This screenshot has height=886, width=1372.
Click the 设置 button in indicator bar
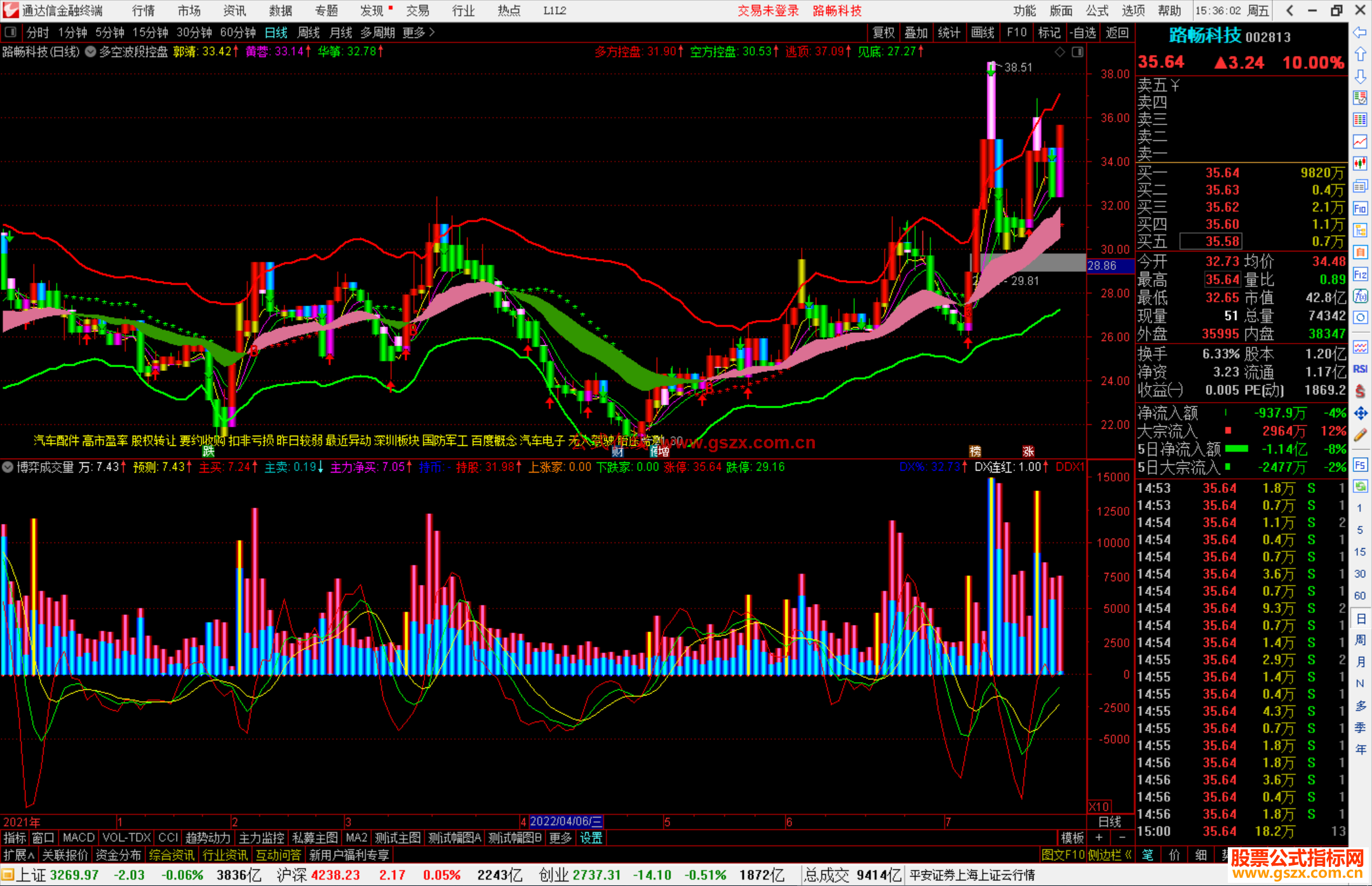tap(591, 838)
